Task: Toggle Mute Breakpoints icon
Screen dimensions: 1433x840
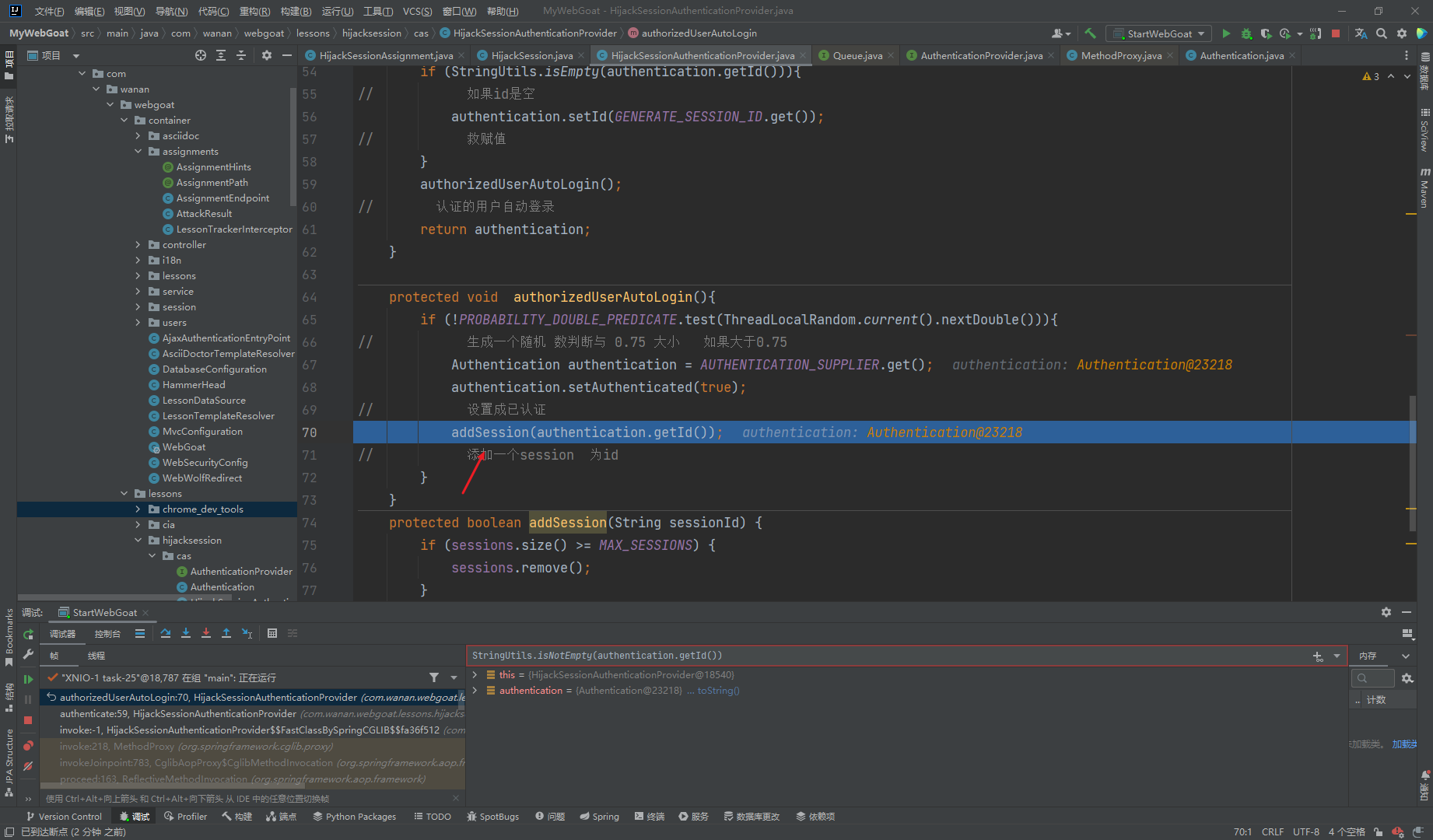Action: click(x=29, y=766)
